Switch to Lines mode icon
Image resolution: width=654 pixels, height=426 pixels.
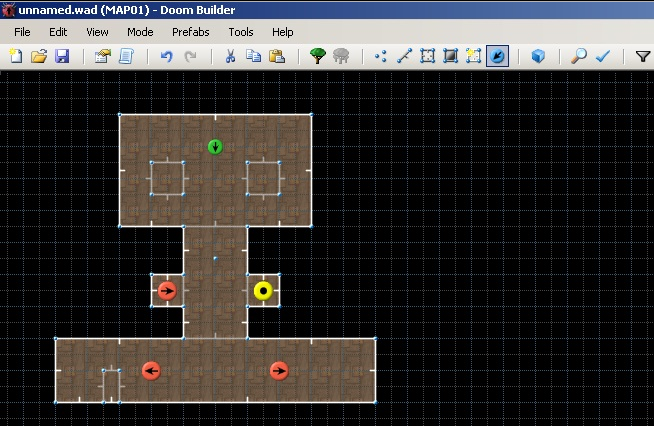[404, 55]
